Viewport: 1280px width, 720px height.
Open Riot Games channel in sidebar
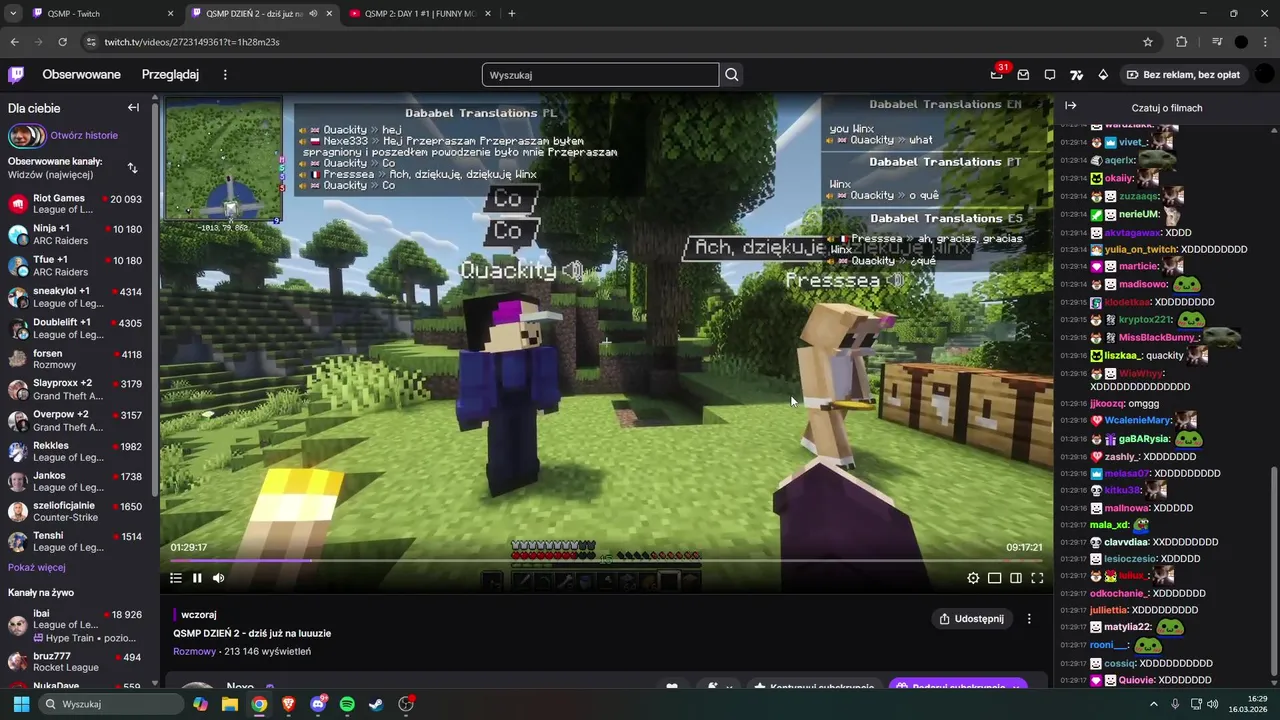tap(75, 204)
